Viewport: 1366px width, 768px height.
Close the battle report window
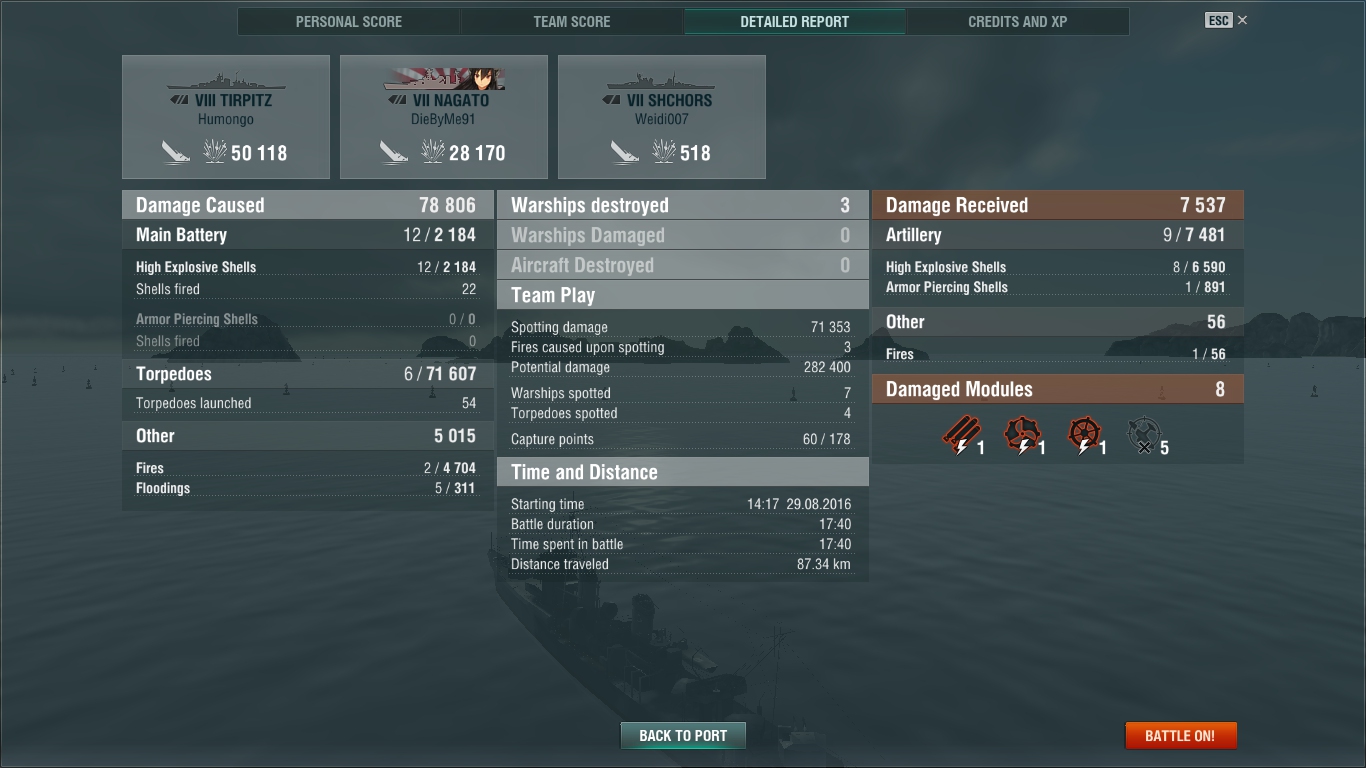point(1243,20)
